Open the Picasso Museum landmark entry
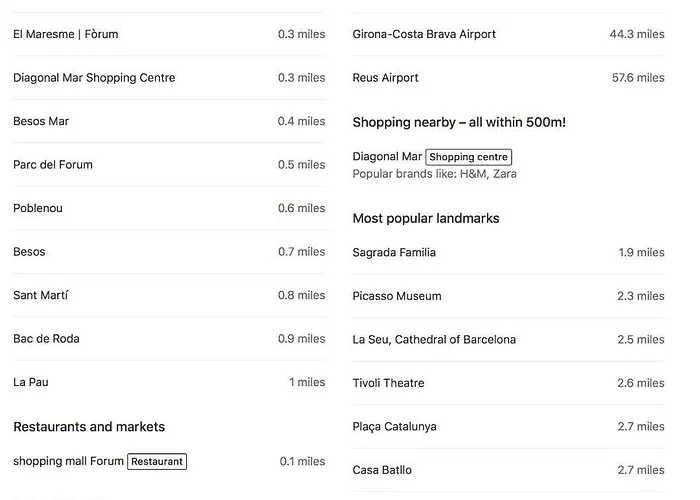The image size is (700, 500). point(508,296)
